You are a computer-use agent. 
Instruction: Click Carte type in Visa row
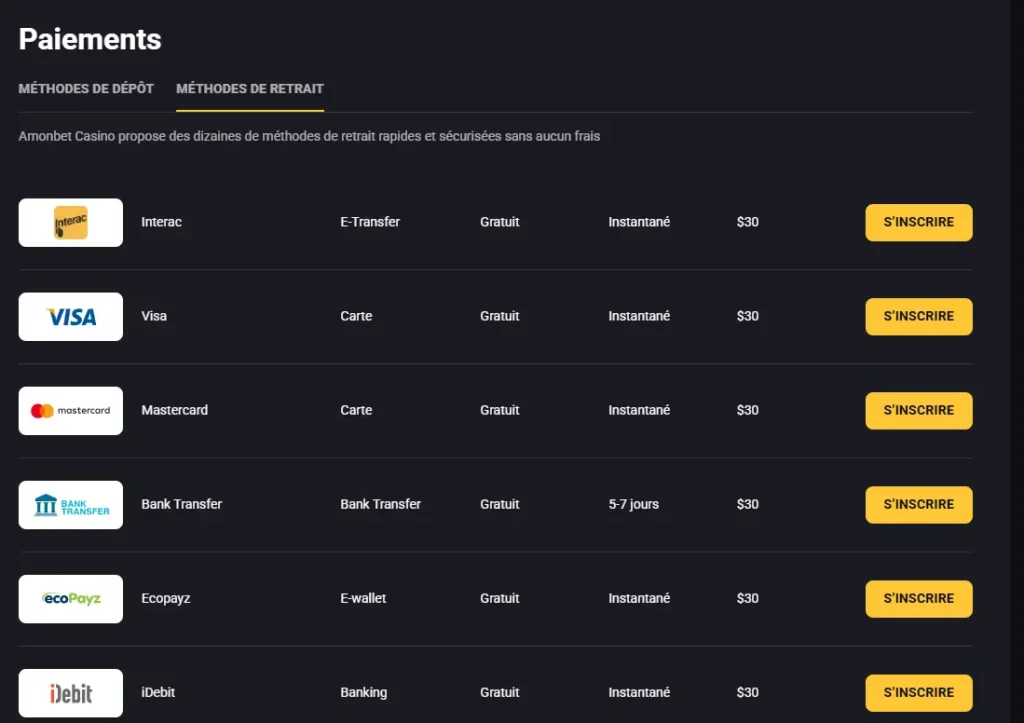tap(356, 316)
